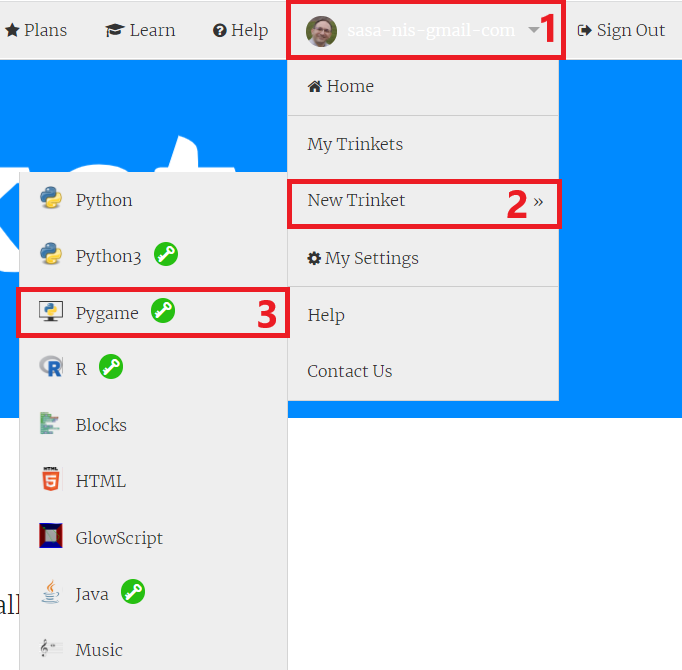Viewport: 682px width, 670px height.
Task: Go to Home in account menu
Action: click(x=423, y=87)
